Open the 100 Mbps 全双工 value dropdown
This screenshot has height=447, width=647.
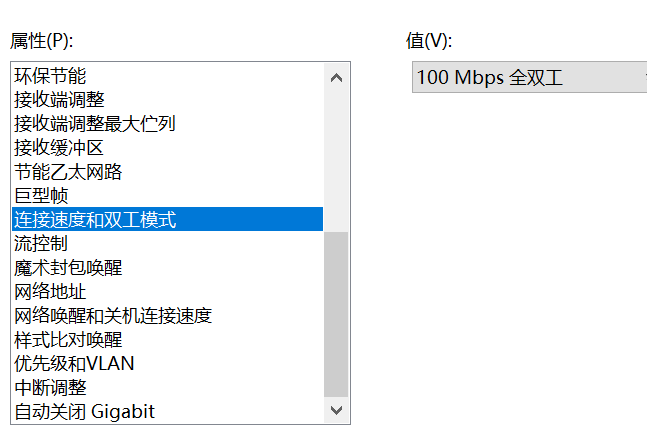point(528,78)
